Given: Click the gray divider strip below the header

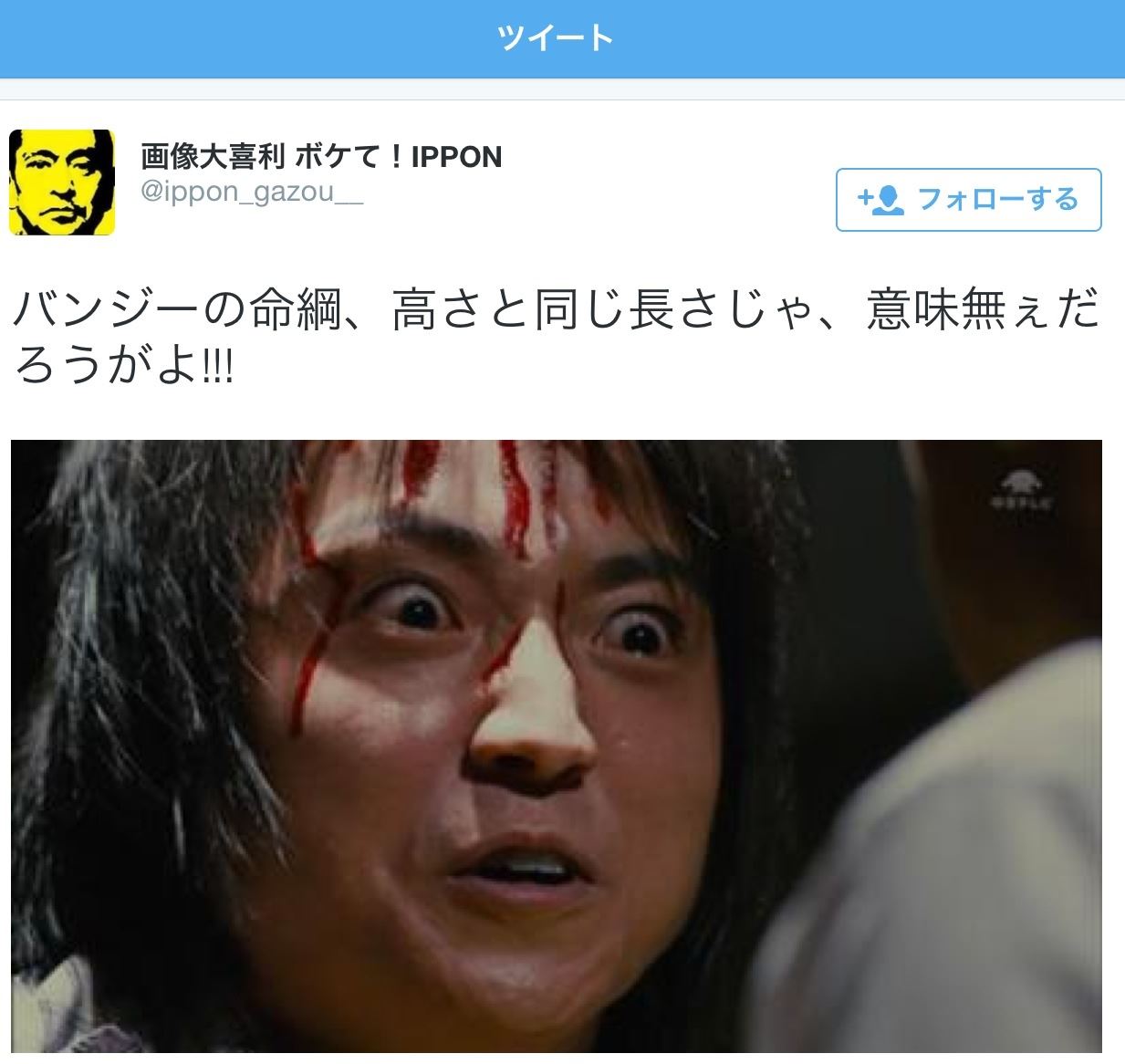Looking at the screenshot, I should click(x=562, y=89).
